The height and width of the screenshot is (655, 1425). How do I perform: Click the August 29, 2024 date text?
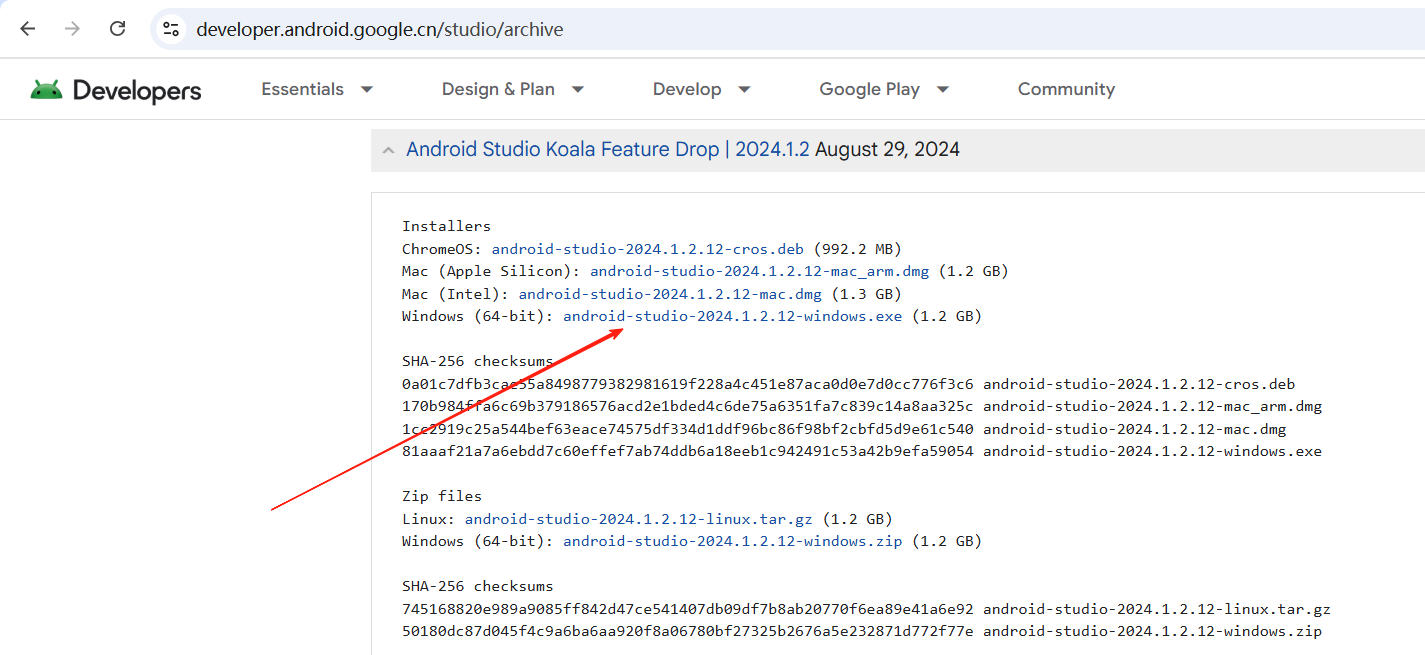(888, 150)
